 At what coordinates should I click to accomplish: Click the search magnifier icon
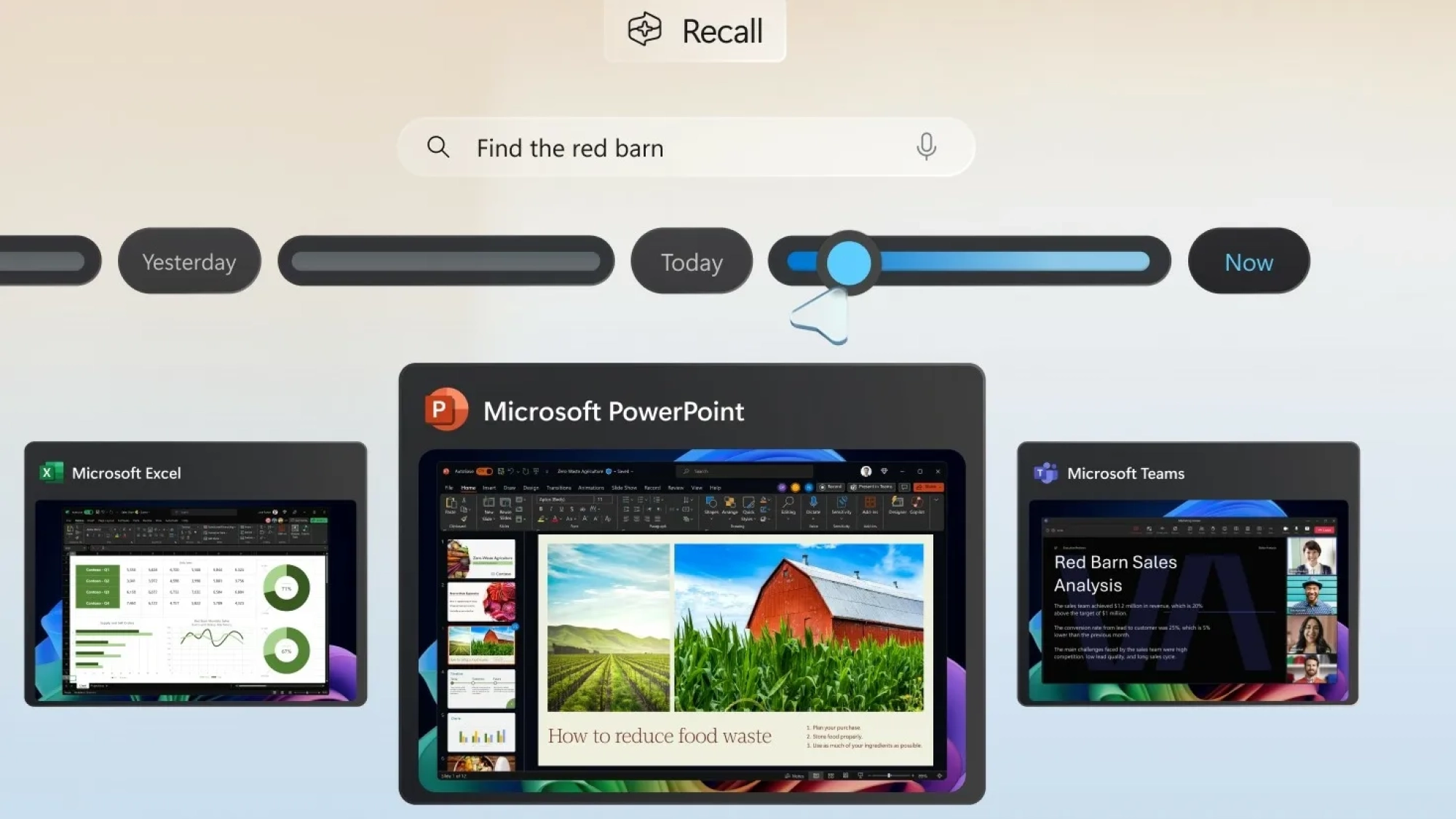click(x=438, y=147)
